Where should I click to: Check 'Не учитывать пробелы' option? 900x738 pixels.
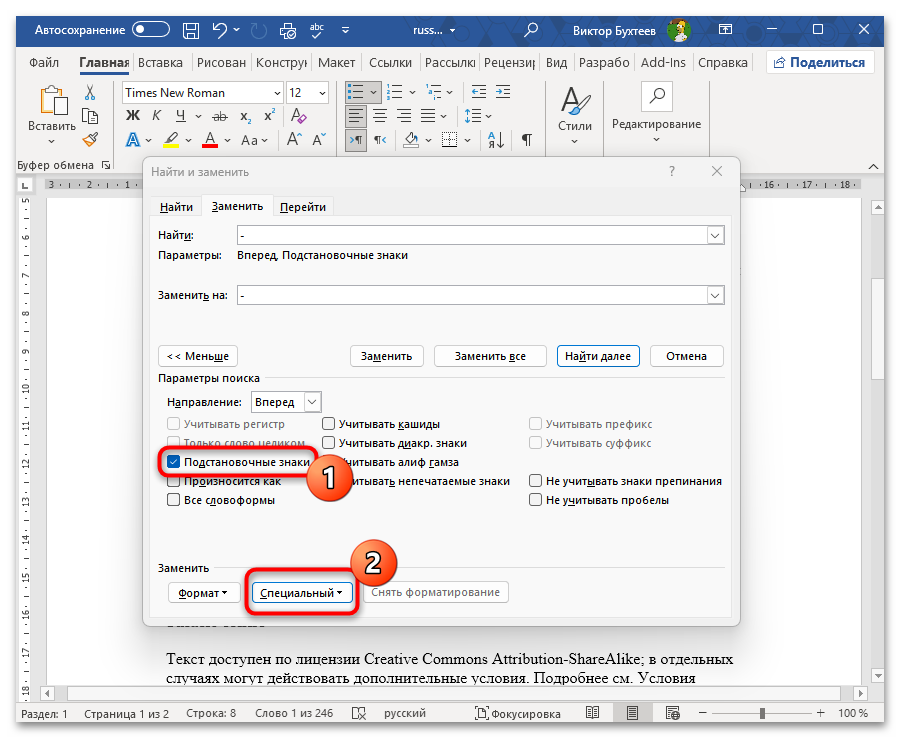tap(536, 500)
